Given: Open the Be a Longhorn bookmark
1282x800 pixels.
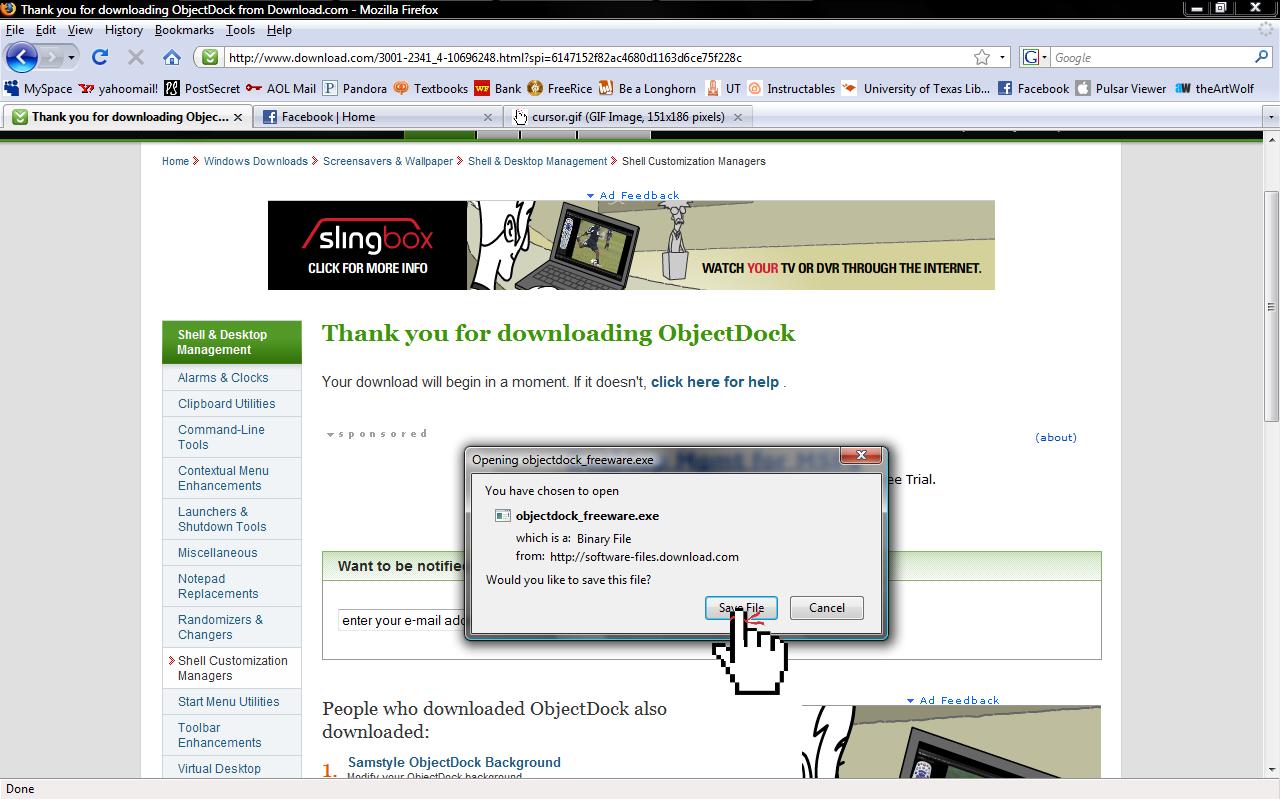Looking at the screenshot, I should 647,88.
